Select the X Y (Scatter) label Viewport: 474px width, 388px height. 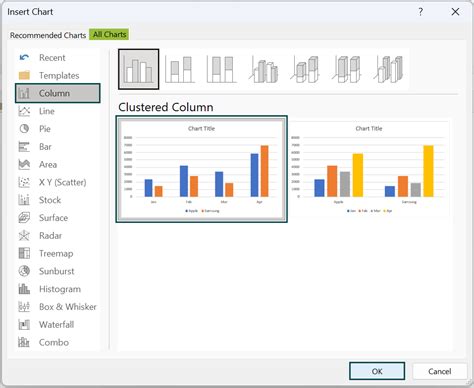[63, 182]
